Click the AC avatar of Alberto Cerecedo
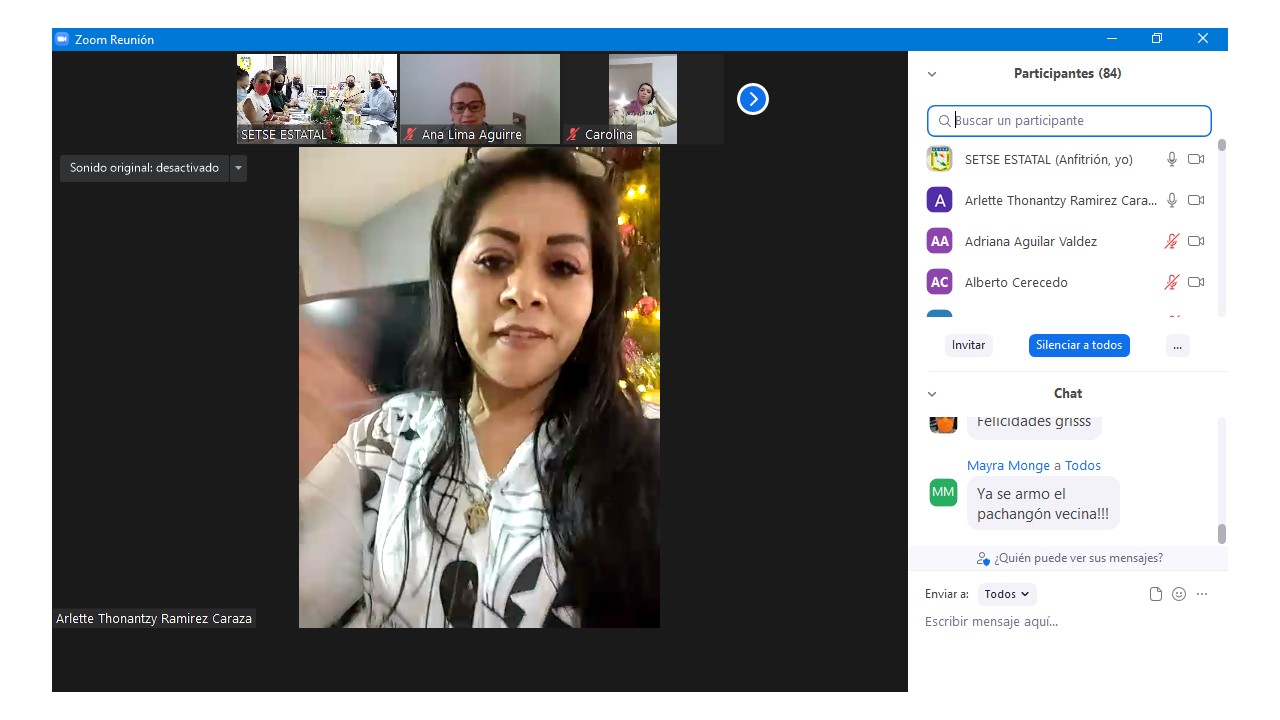The image size is (1280, 720). click(x=939, y=282)
